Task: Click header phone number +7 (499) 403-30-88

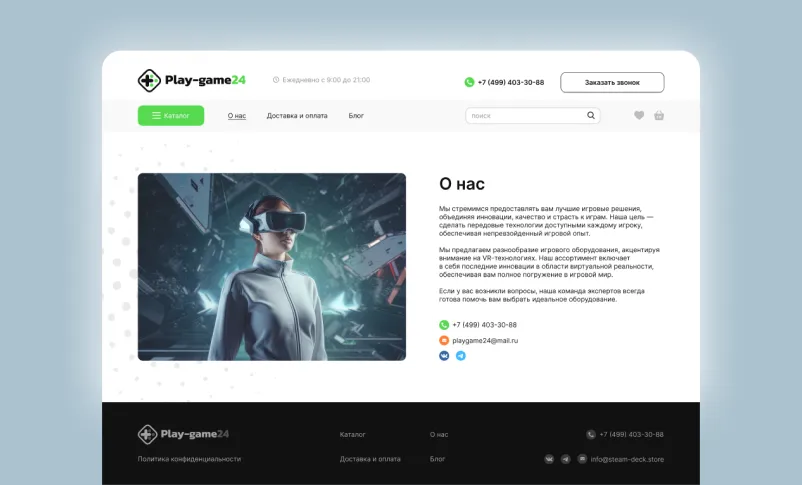Action: (x=510, y=82)
